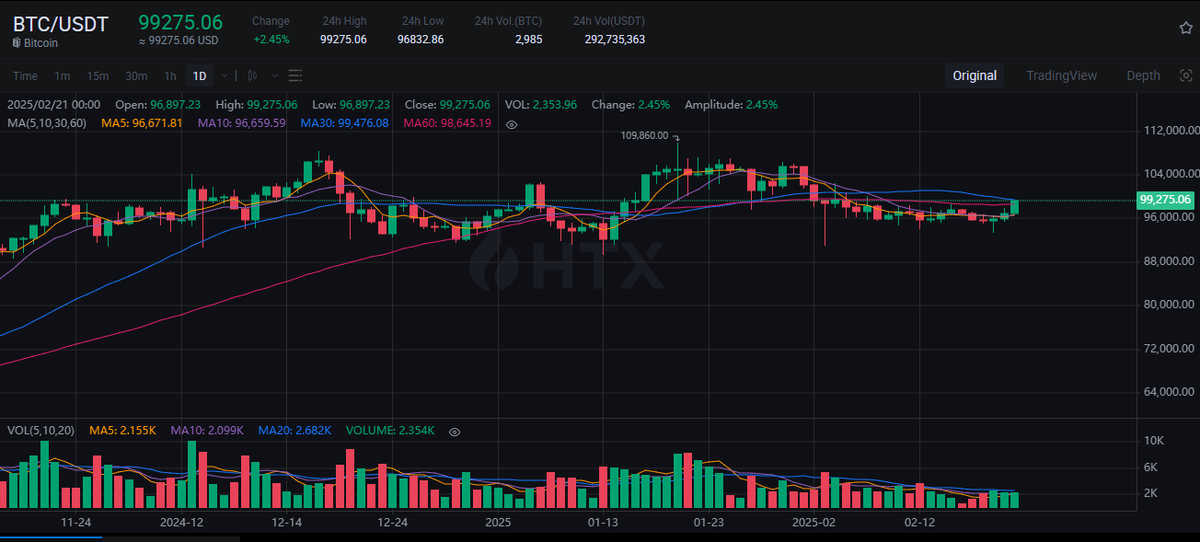Select the 1h interval
This screenshot has width=1200, height=542.
coord(170,76)
